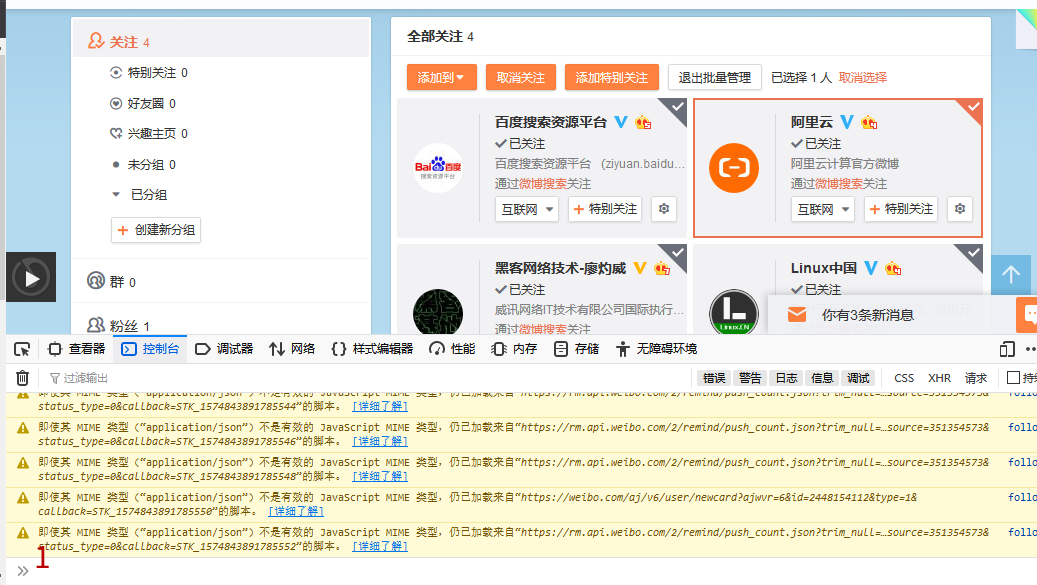Open the 样式编辑器 style editor tab

point(372,349)
